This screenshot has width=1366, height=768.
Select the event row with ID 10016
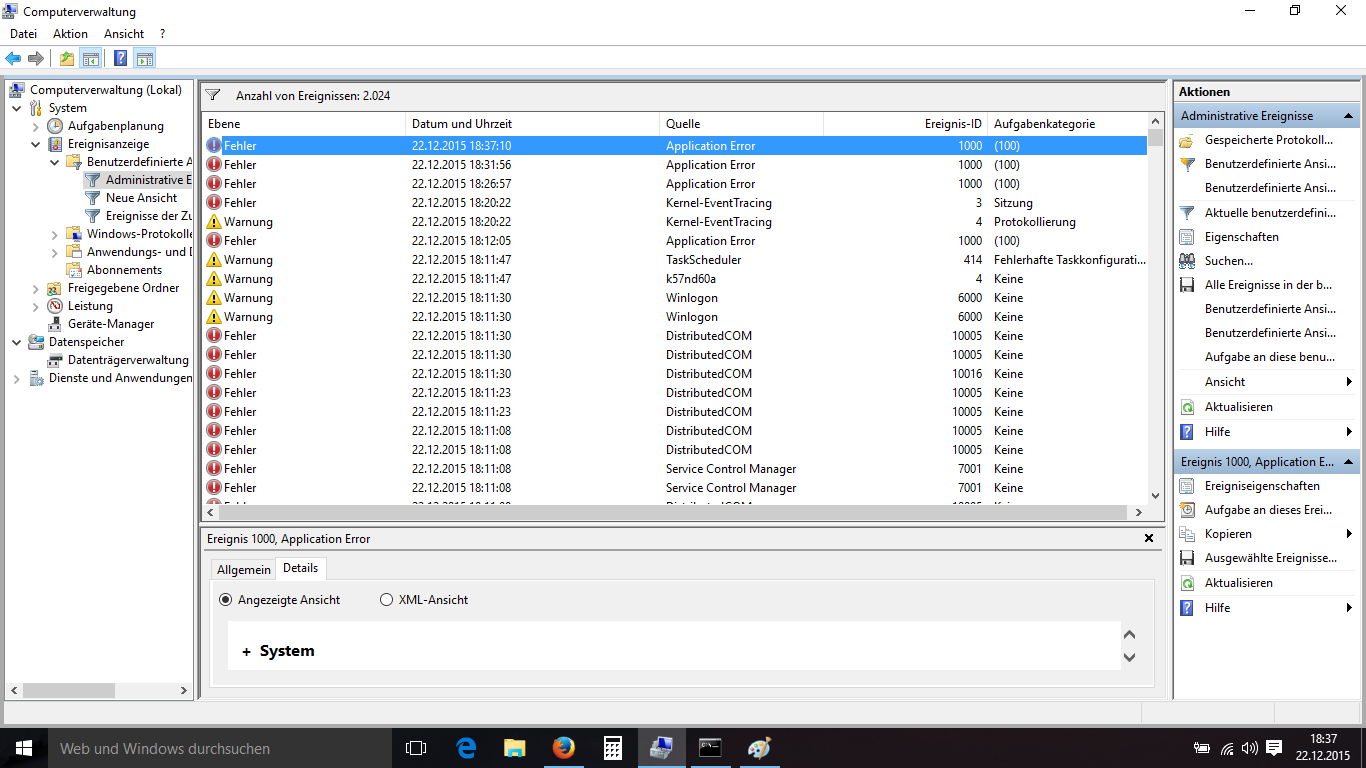point(675,374)
